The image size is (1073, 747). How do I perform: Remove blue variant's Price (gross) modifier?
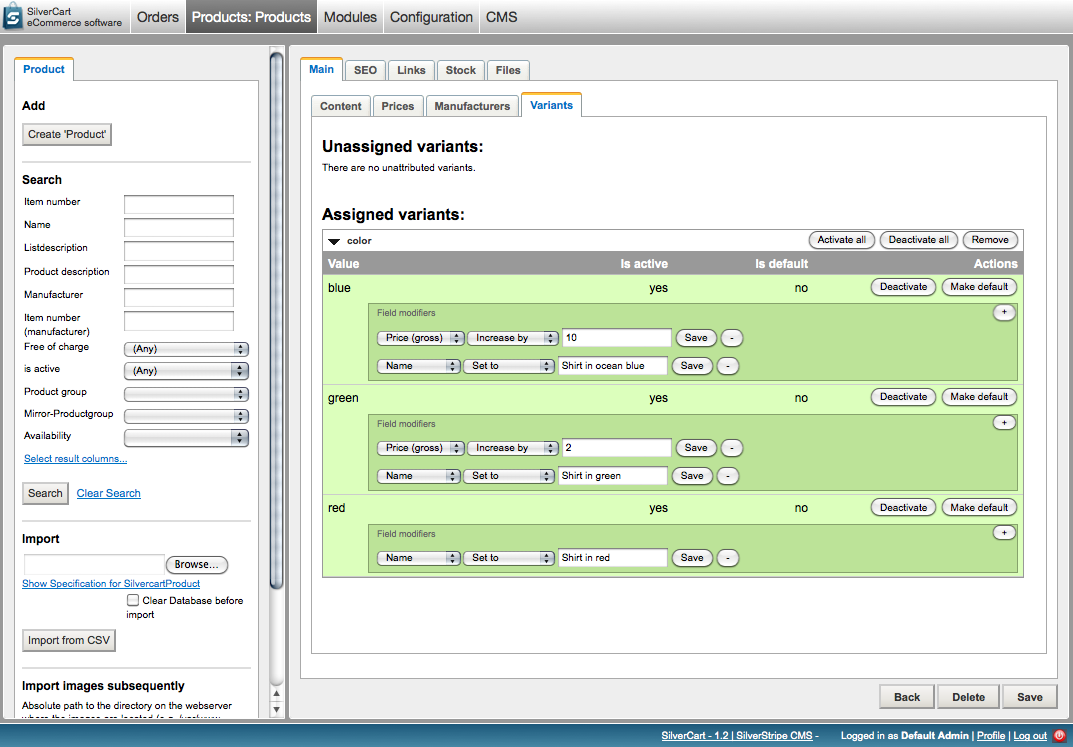pyautogui.click(x=732, y=338)
